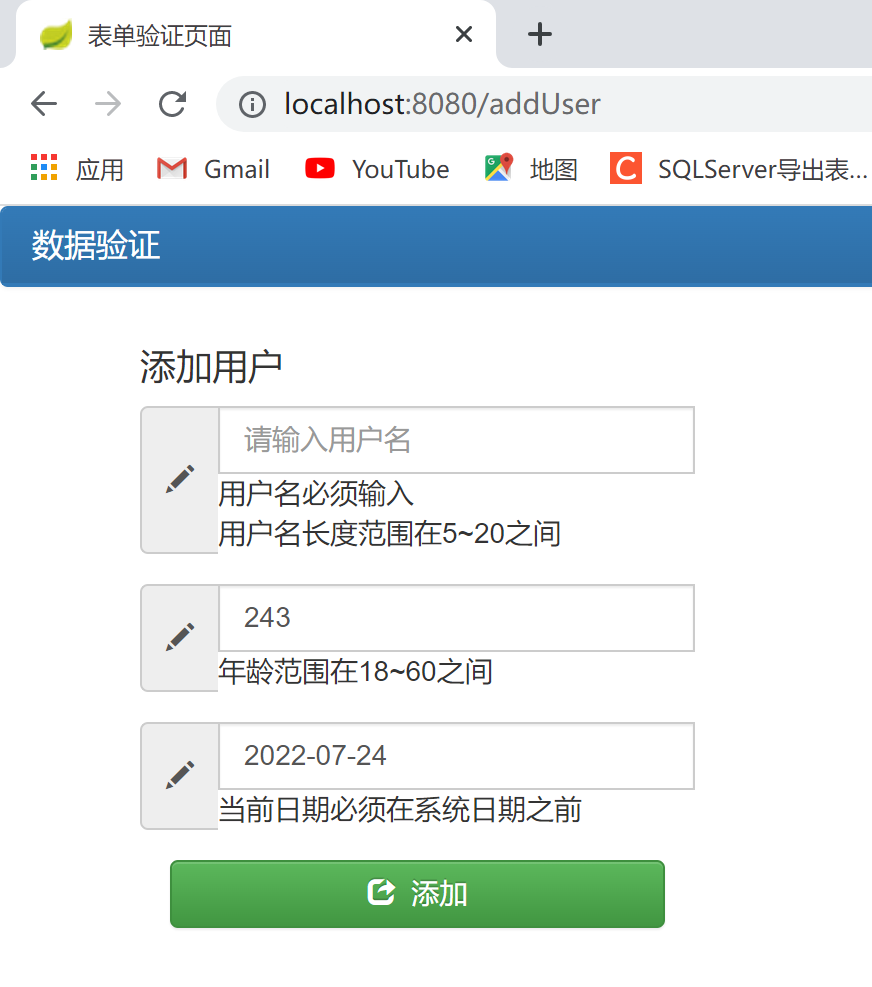Click the date field showing 2022-07-24
Viewport: 872px width, 987px height.
[x=456, y=756]
